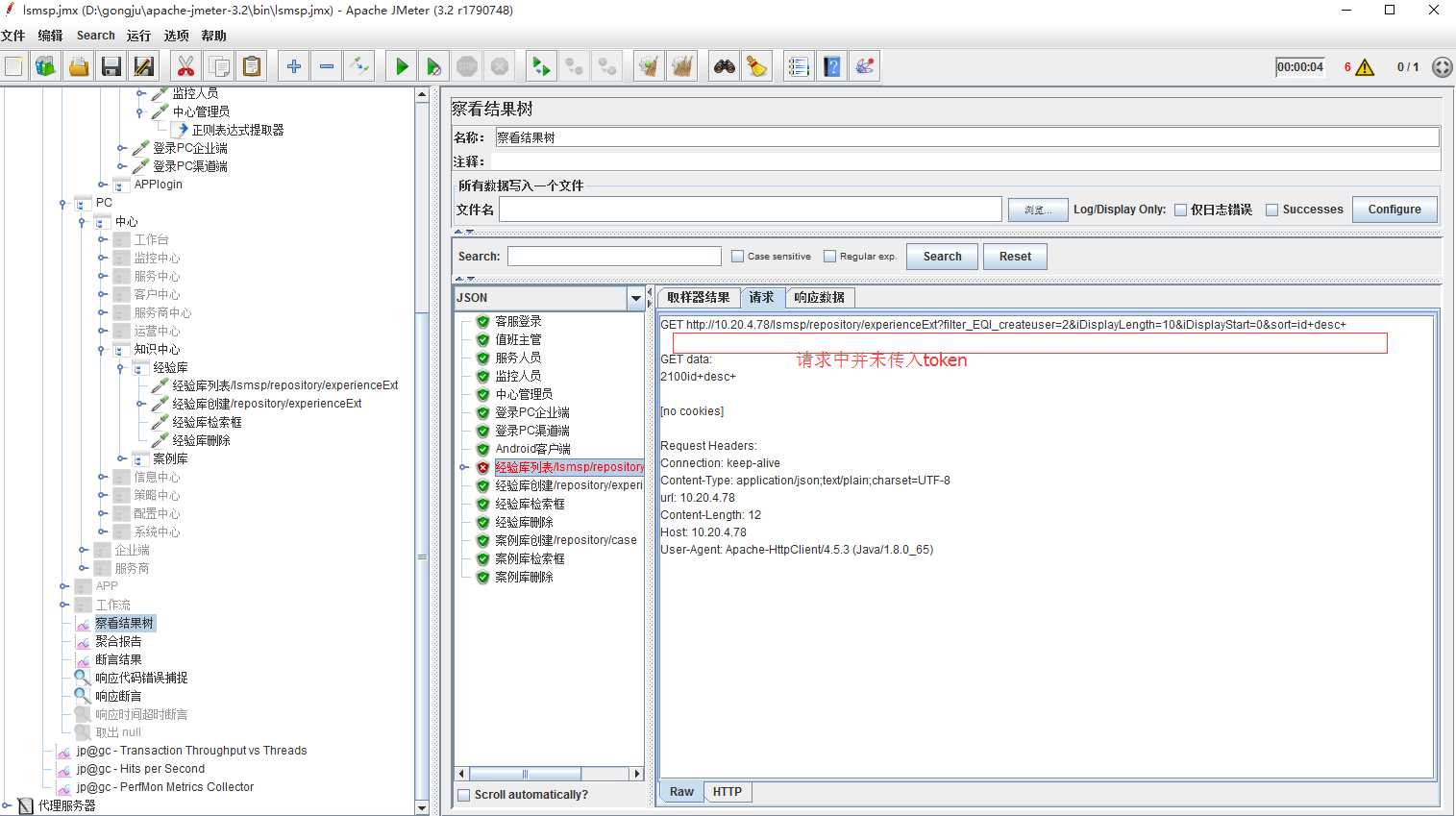Cut with the scissors toolbar icon

pos(185,66)
